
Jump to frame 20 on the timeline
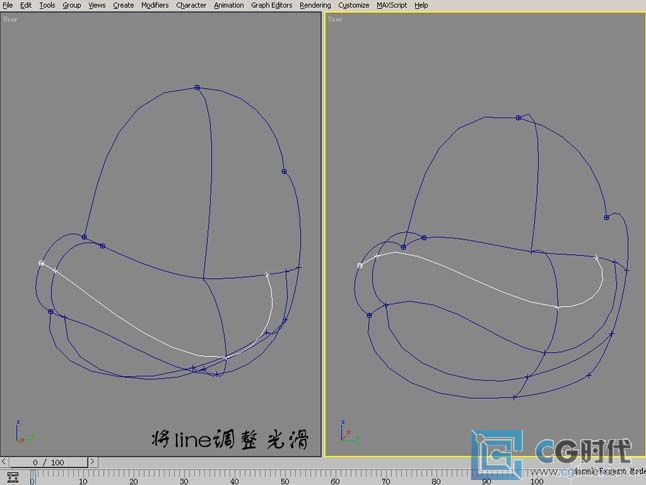(x=133, y=481)
